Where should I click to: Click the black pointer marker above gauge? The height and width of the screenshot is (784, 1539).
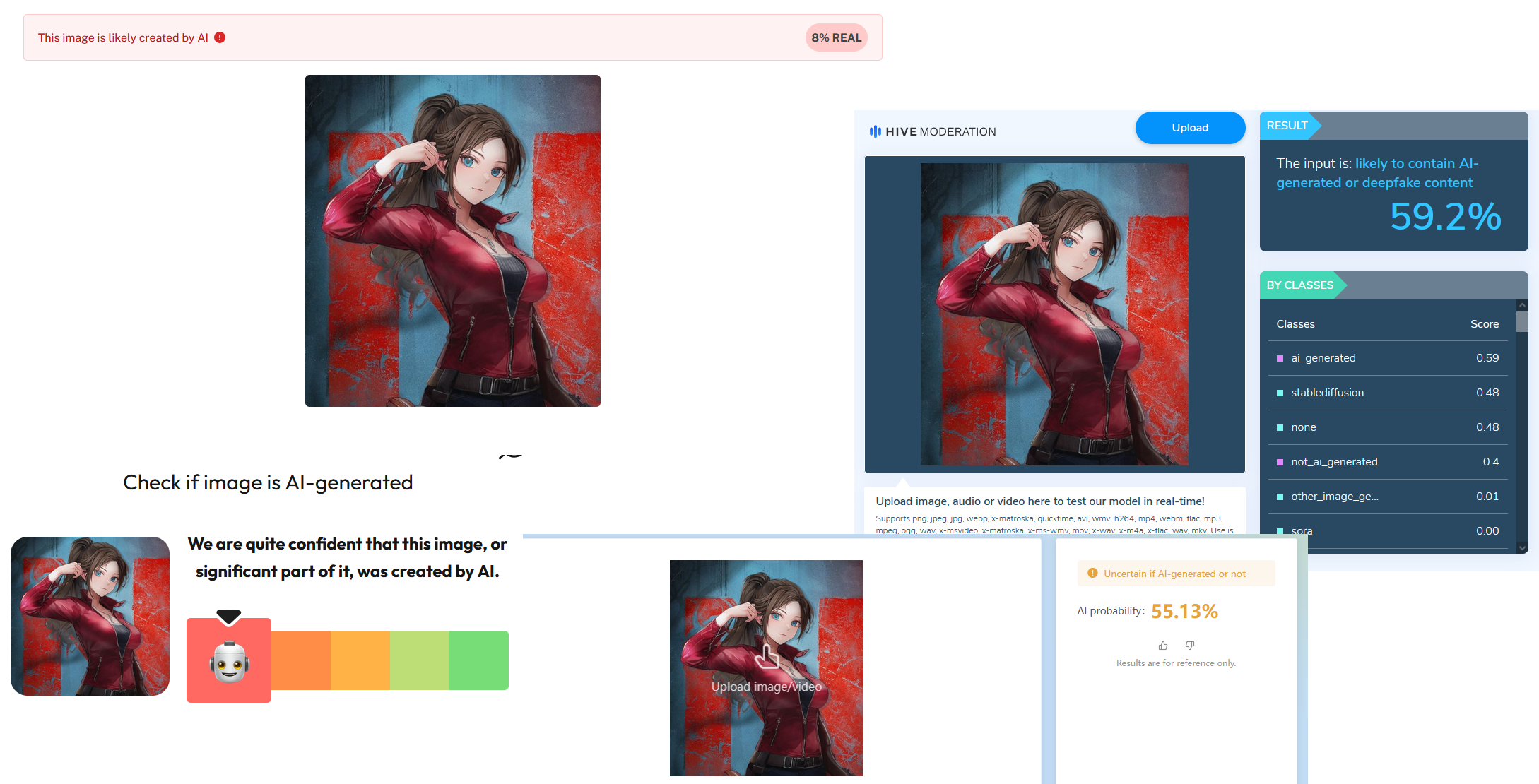click(x=229, y=617)
